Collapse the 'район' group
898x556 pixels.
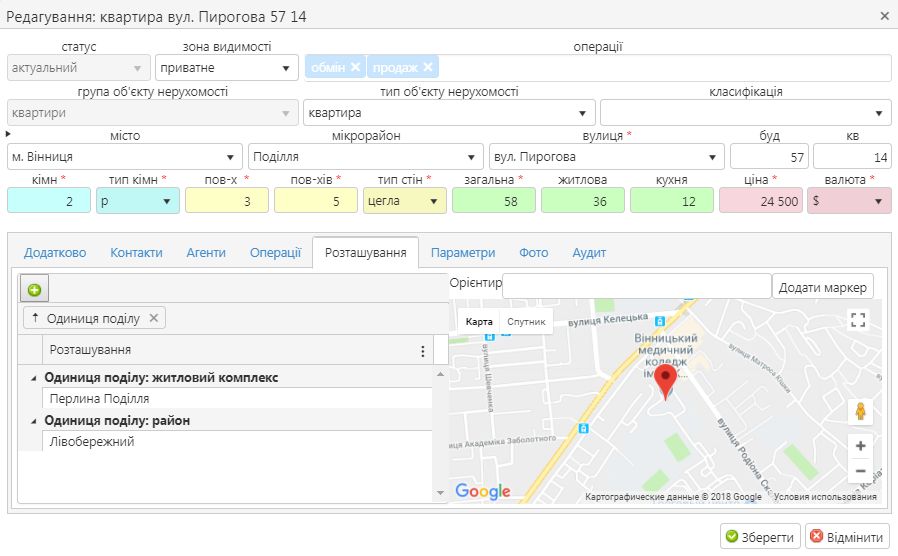33,421
